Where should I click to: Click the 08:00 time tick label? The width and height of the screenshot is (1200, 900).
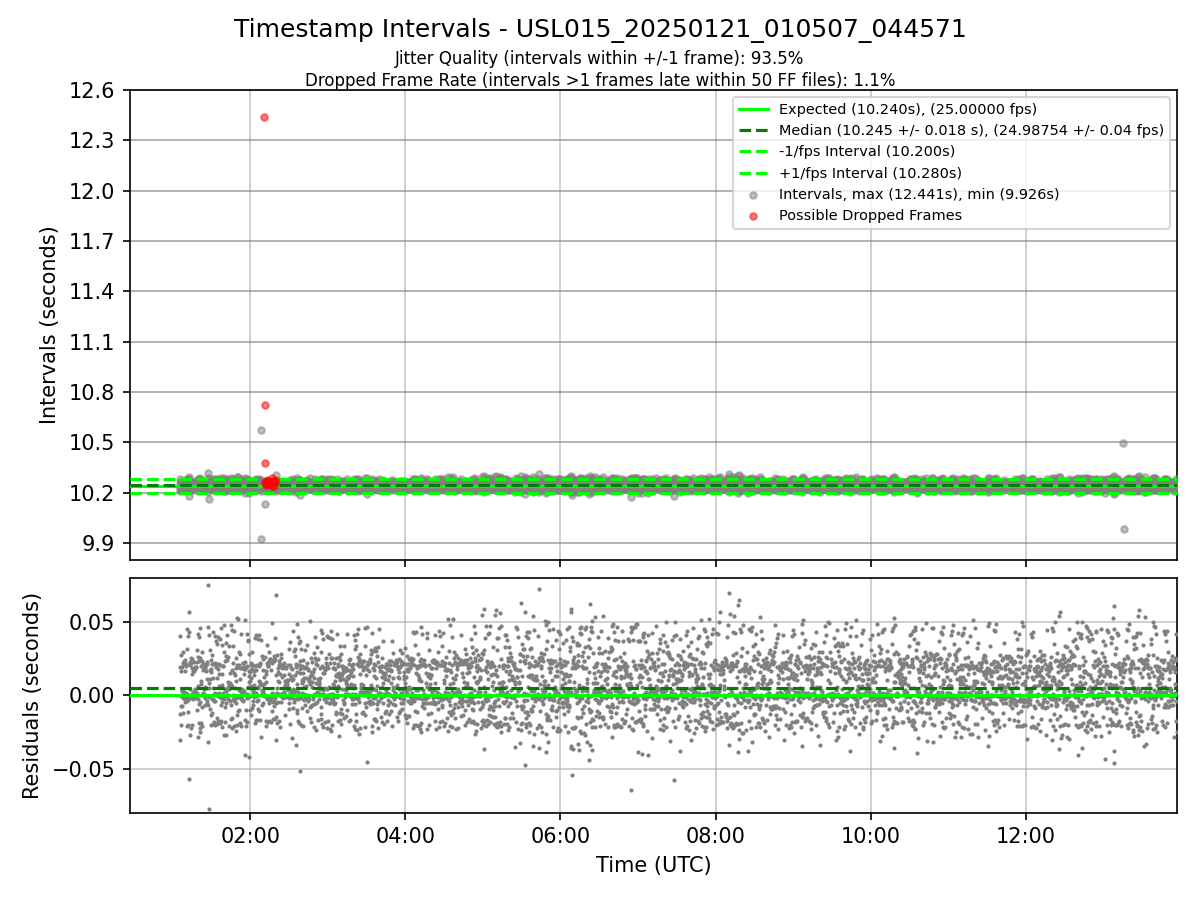tap(715, 836)
